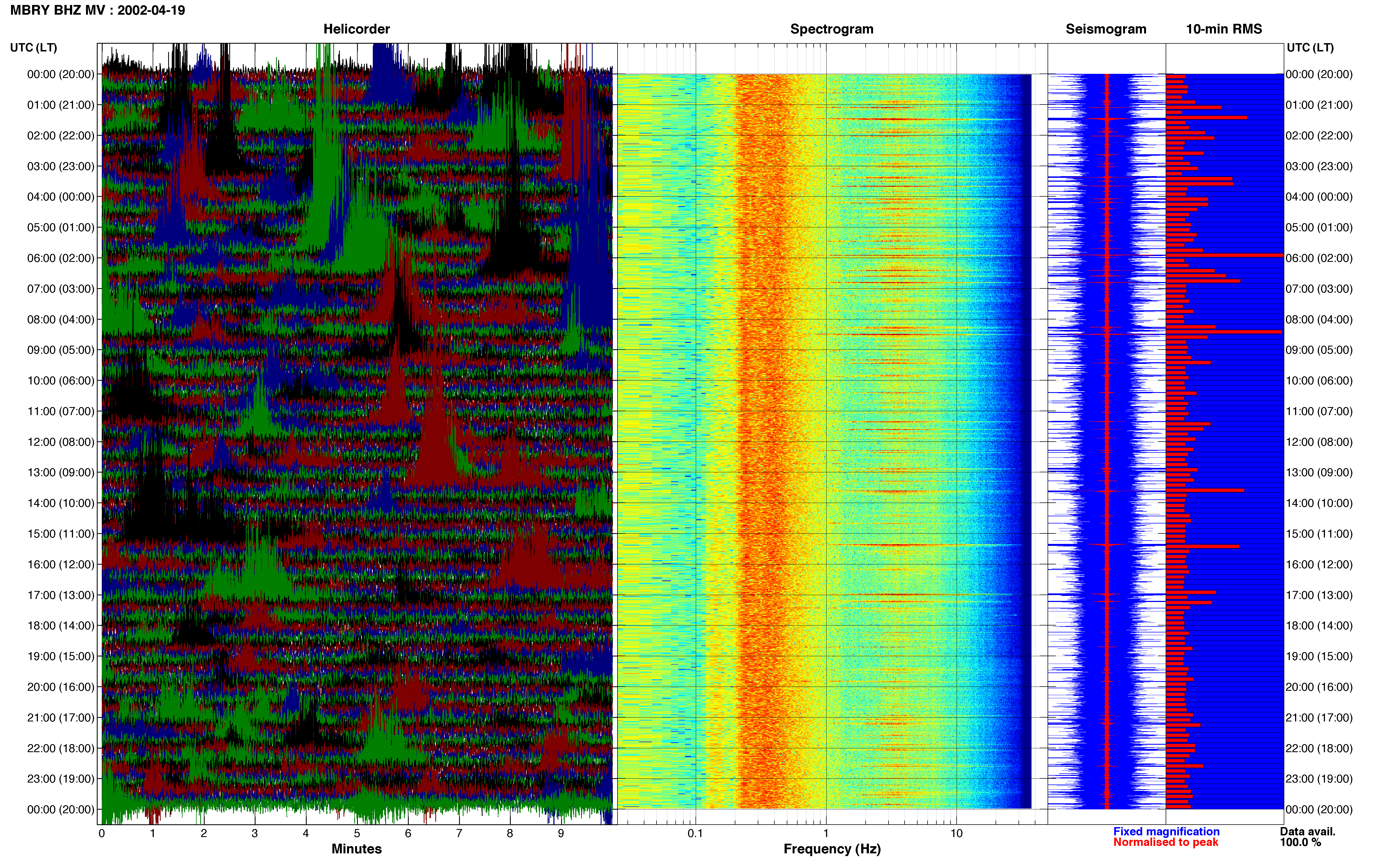Click the 01:00 (21:00) label on the Helicorder axis
Screen dimensions: 1388x868
click(x=61, y=105)
